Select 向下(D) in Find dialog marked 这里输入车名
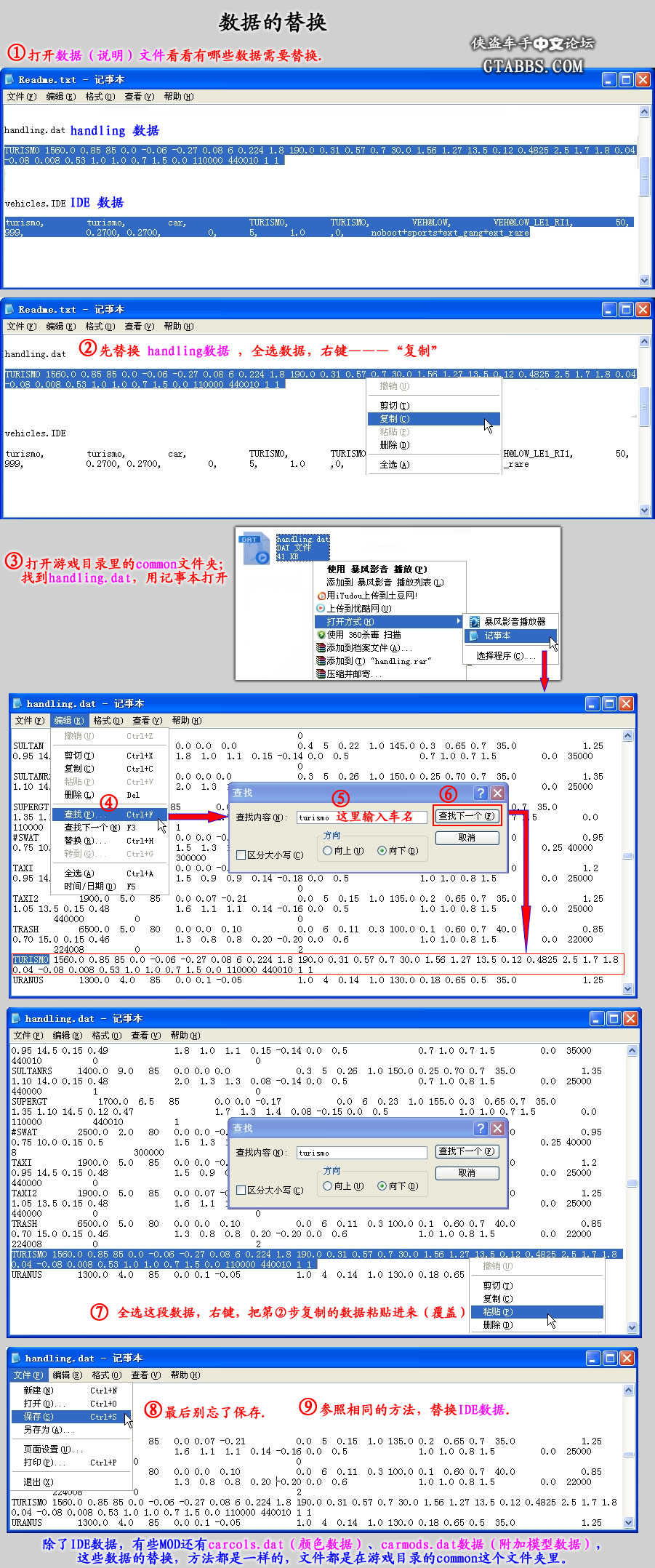 (382, 850)
